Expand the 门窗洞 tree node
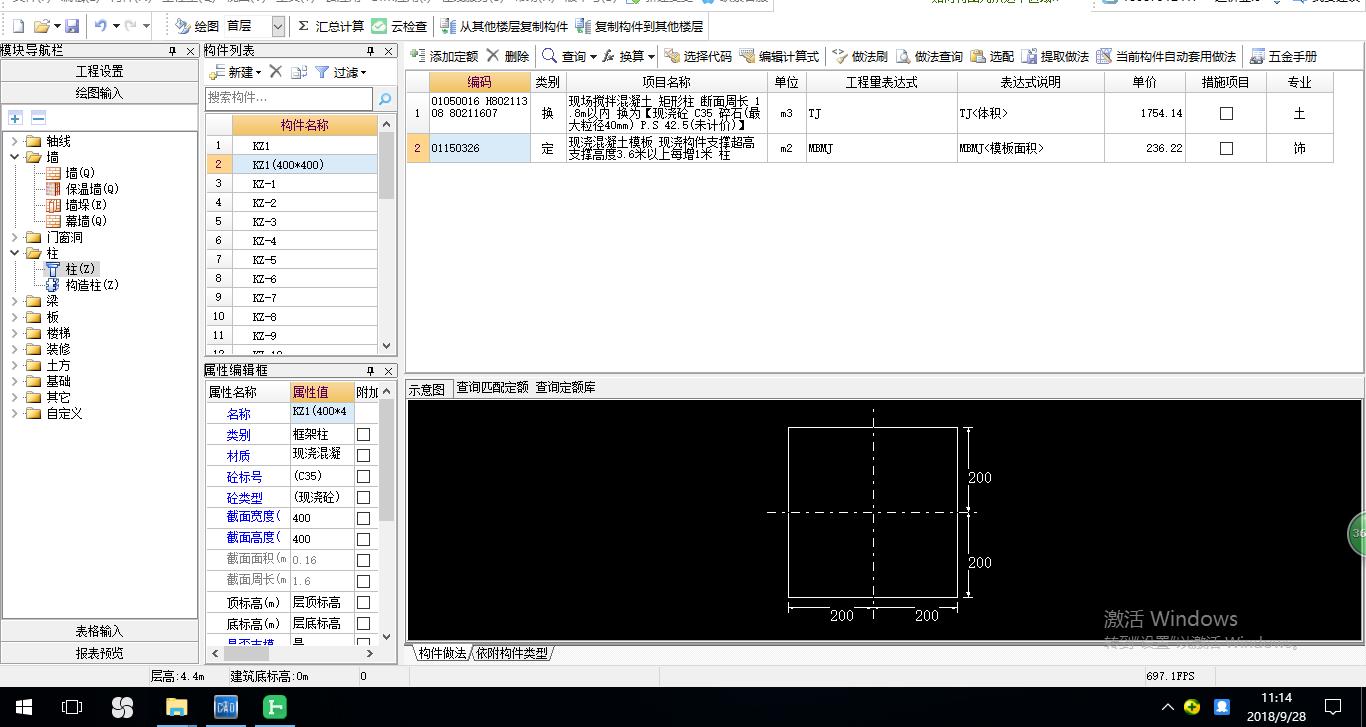The height and width of the screenshot is (727, 1366). click(x=14, y=237)
